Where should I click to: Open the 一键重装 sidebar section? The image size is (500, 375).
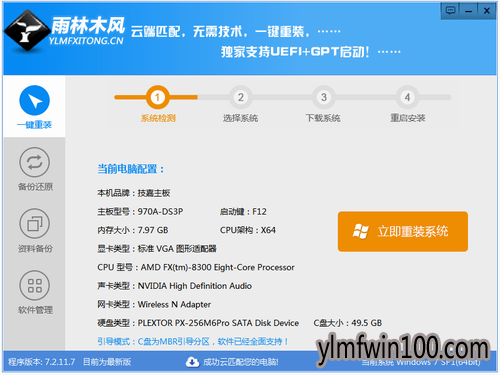(34, 107)
